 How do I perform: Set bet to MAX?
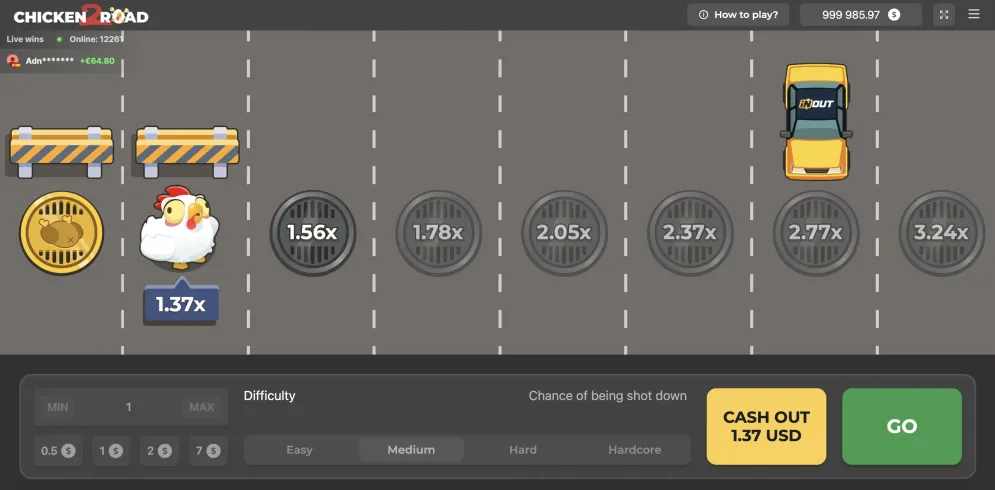click(x=202, y=407)
